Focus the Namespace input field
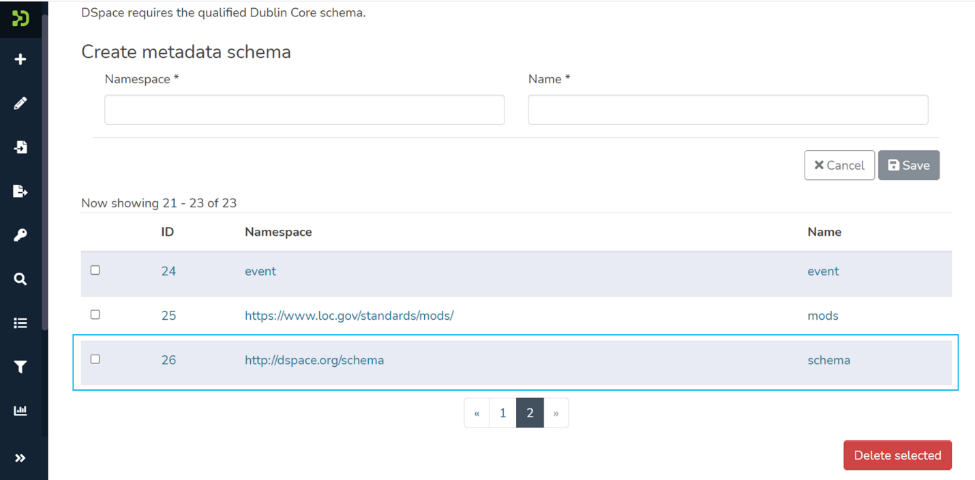 304,110
